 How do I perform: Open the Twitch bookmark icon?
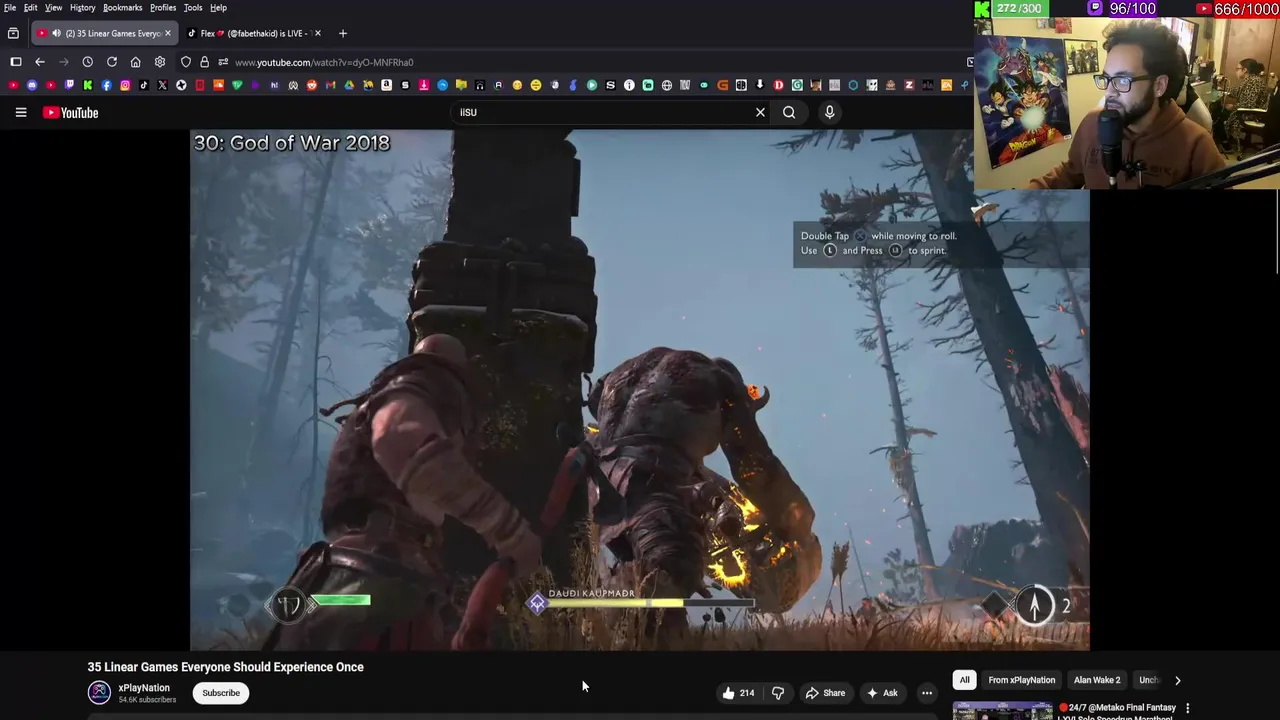click(69, 85)
